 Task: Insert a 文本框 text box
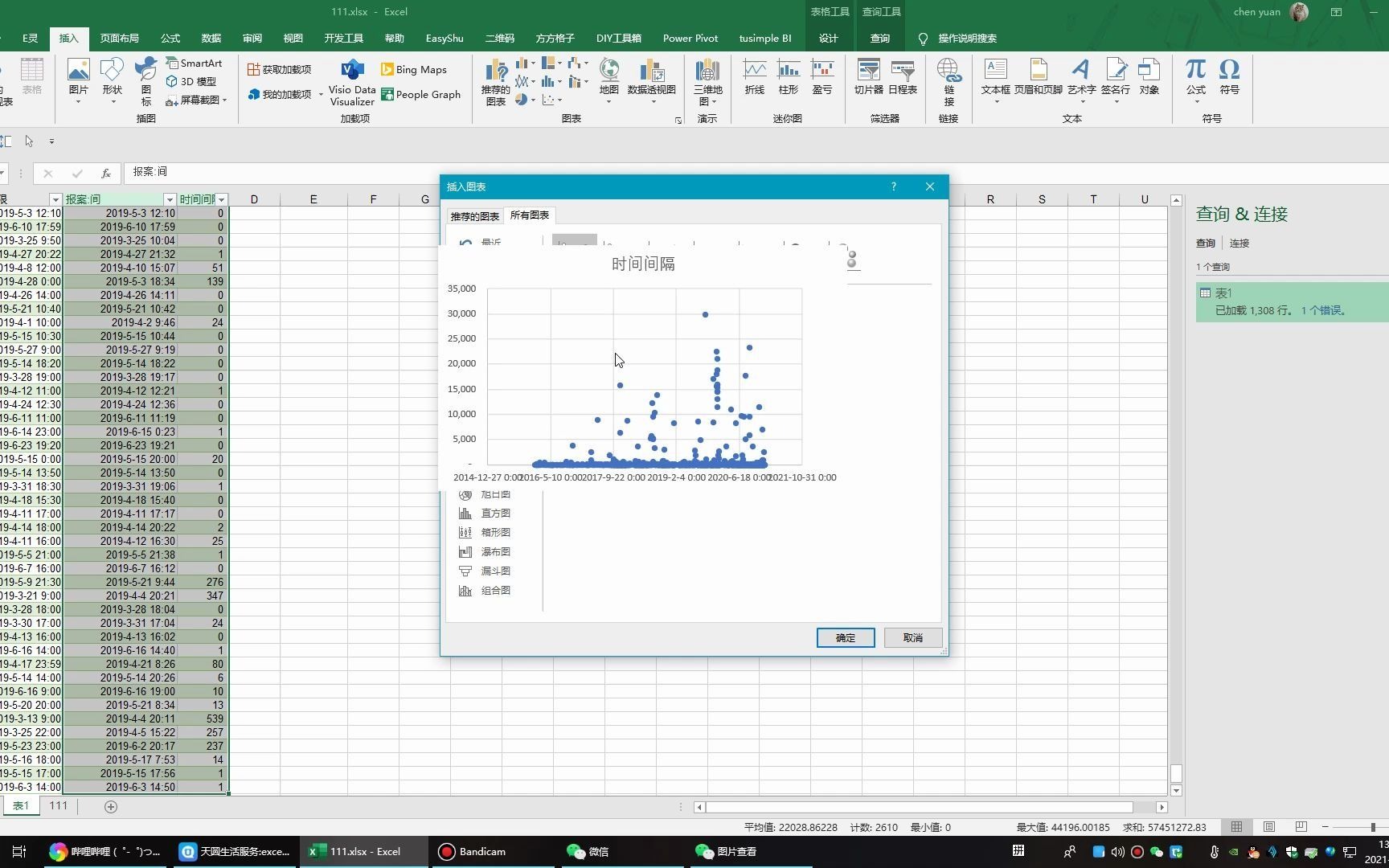(996, 77)
